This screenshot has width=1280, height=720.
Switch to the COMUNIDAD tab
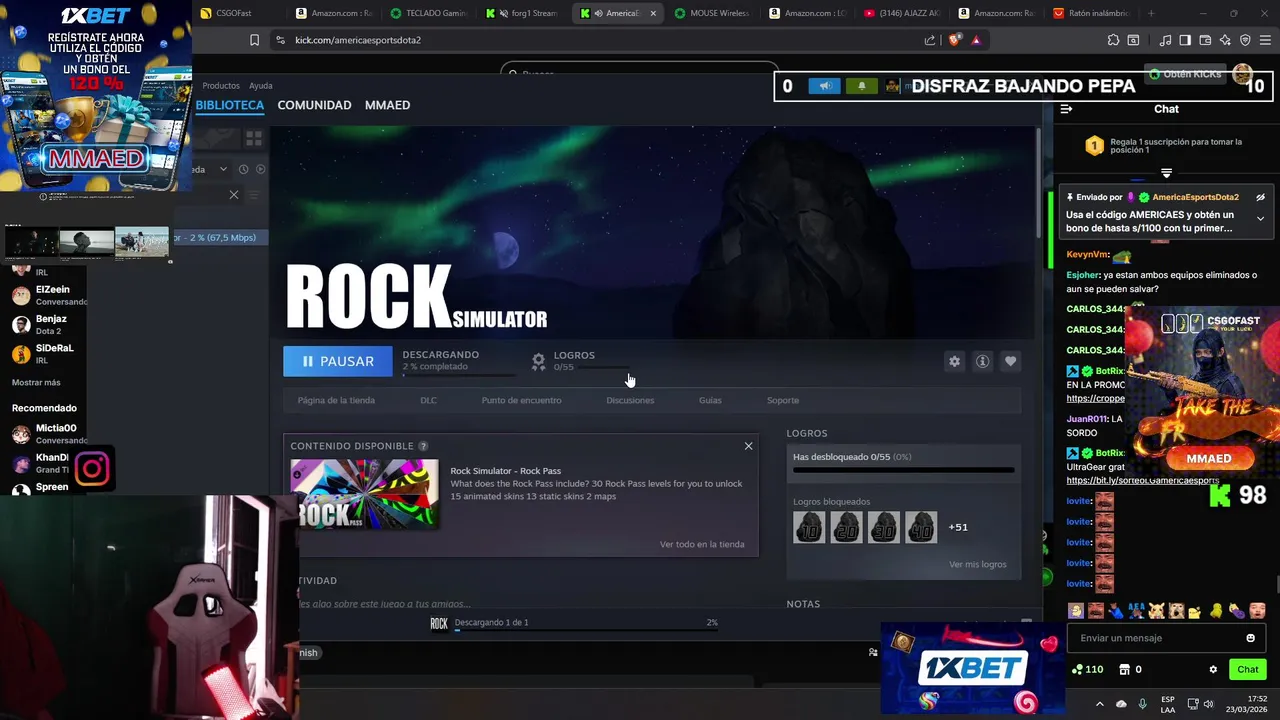coord(314,105)
